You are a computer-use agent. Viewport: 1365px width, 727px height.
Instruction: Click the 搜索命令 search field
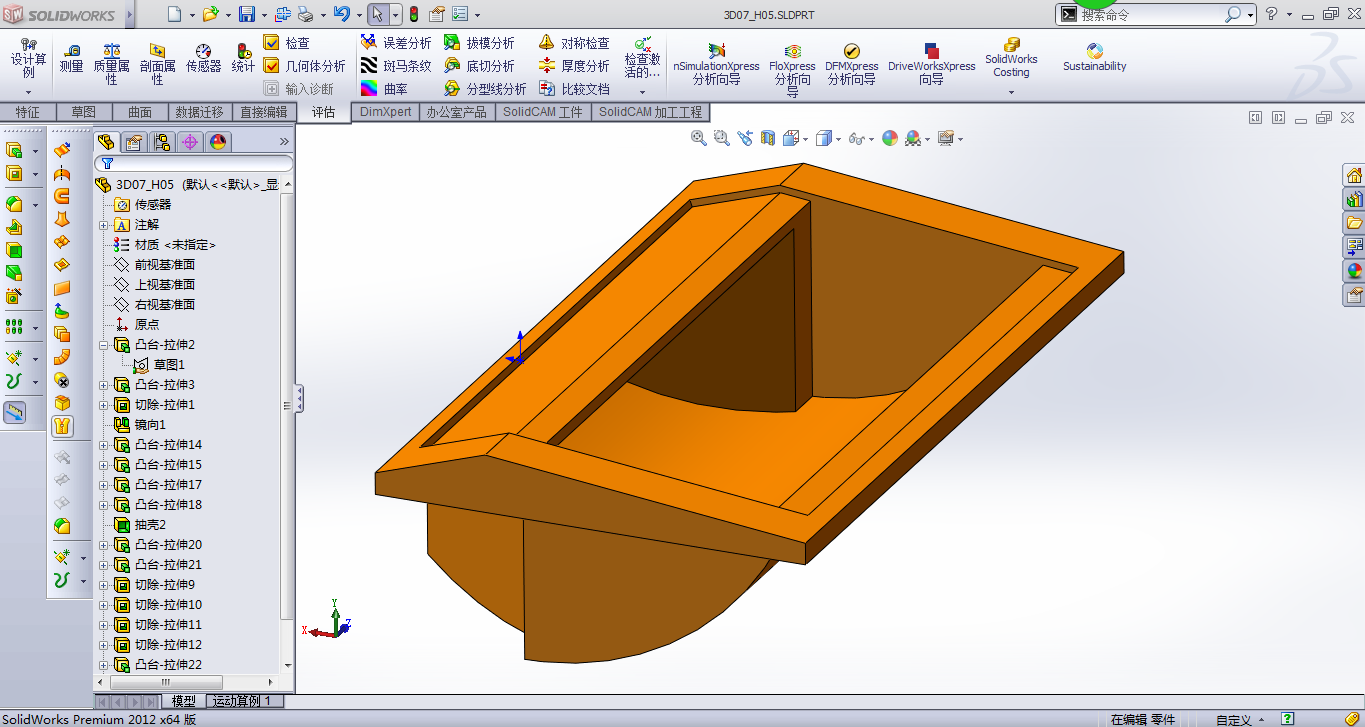[1151, 15]
